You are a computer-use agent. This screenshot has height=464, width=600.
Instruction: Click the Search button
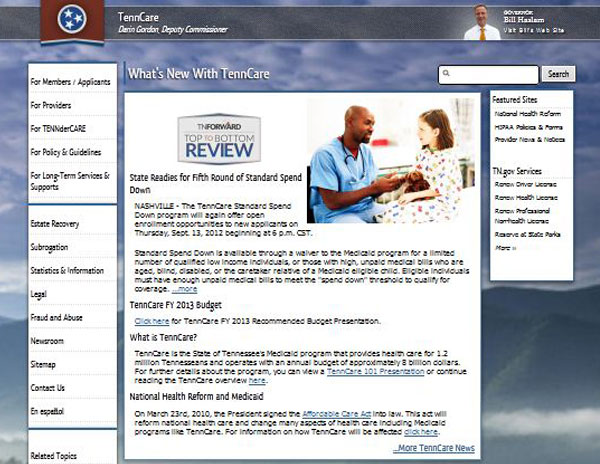[558, 74]
